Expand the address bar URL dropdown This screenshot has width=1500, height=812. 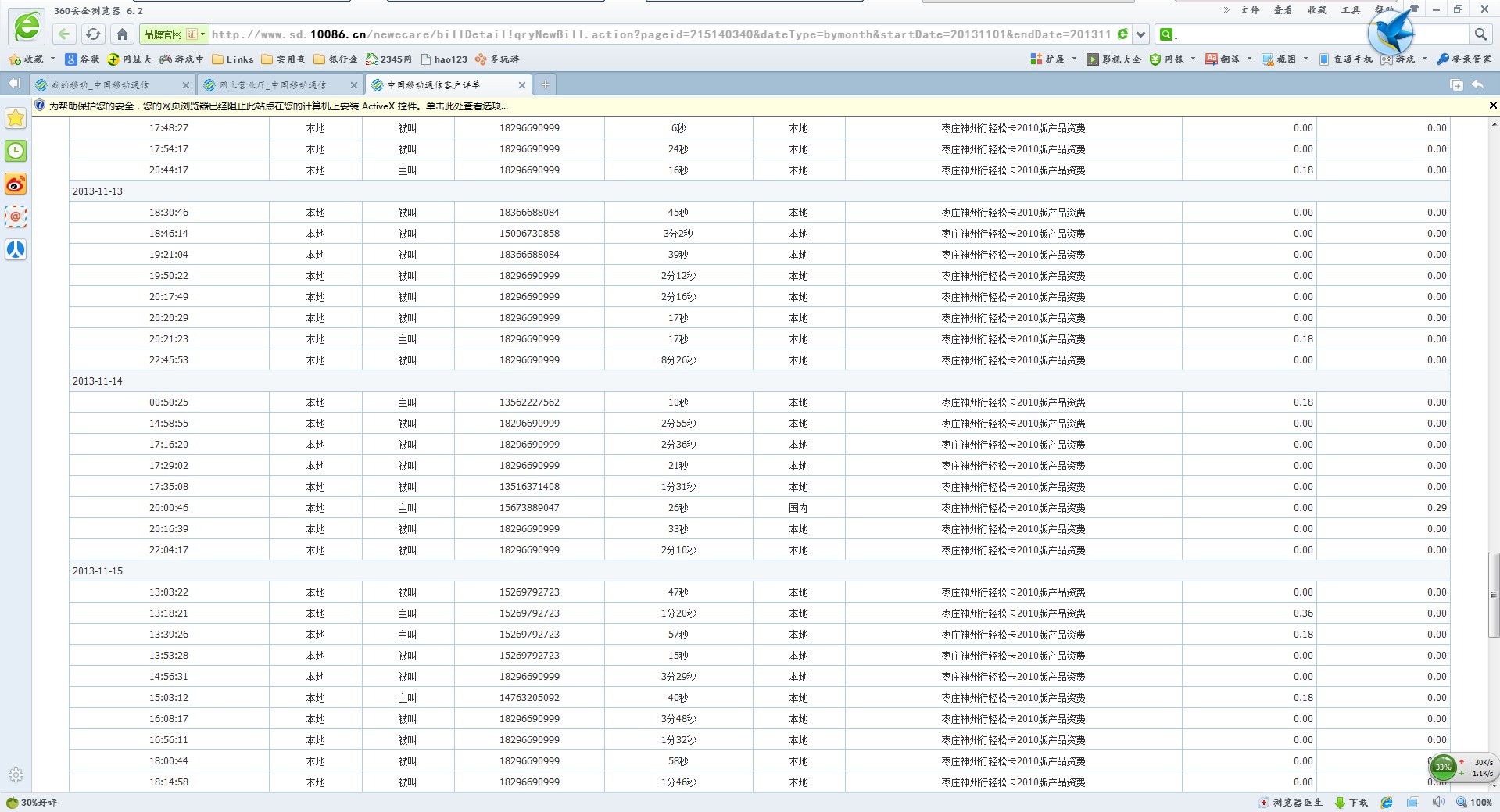[x=1140, y=34]
